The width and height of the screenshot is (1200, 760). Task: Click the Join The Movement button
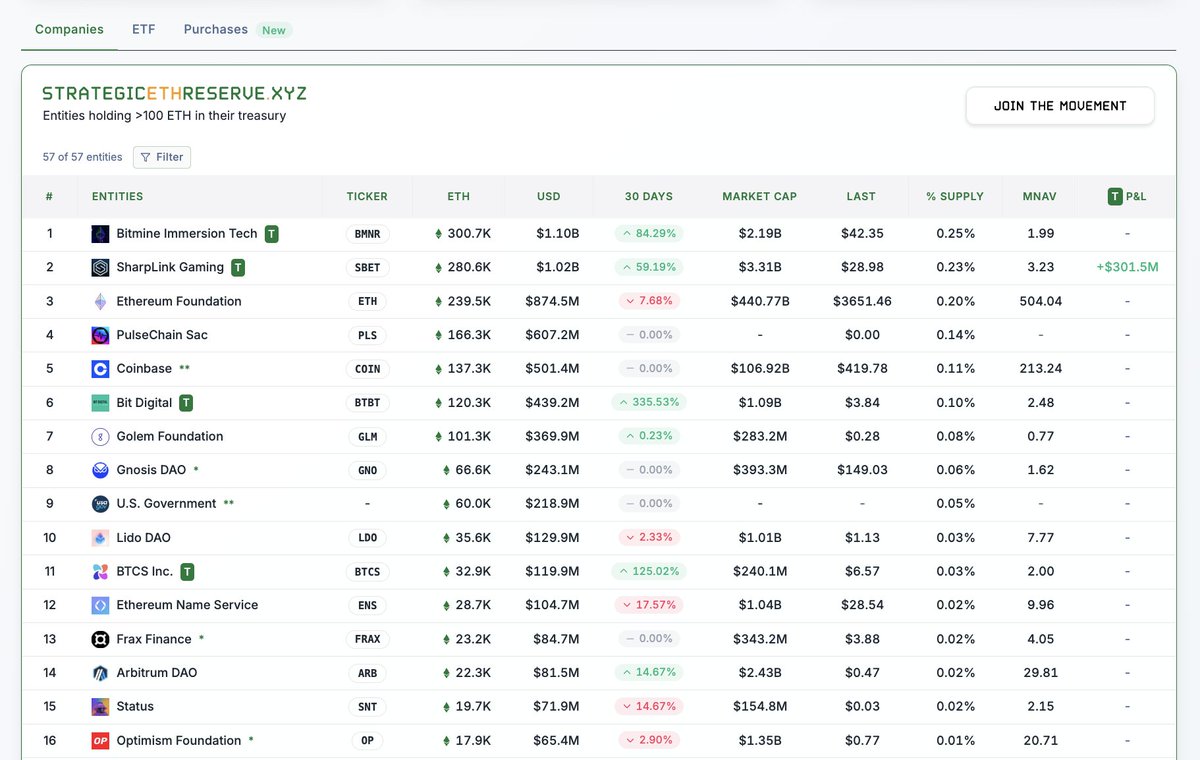[1060, 106]
